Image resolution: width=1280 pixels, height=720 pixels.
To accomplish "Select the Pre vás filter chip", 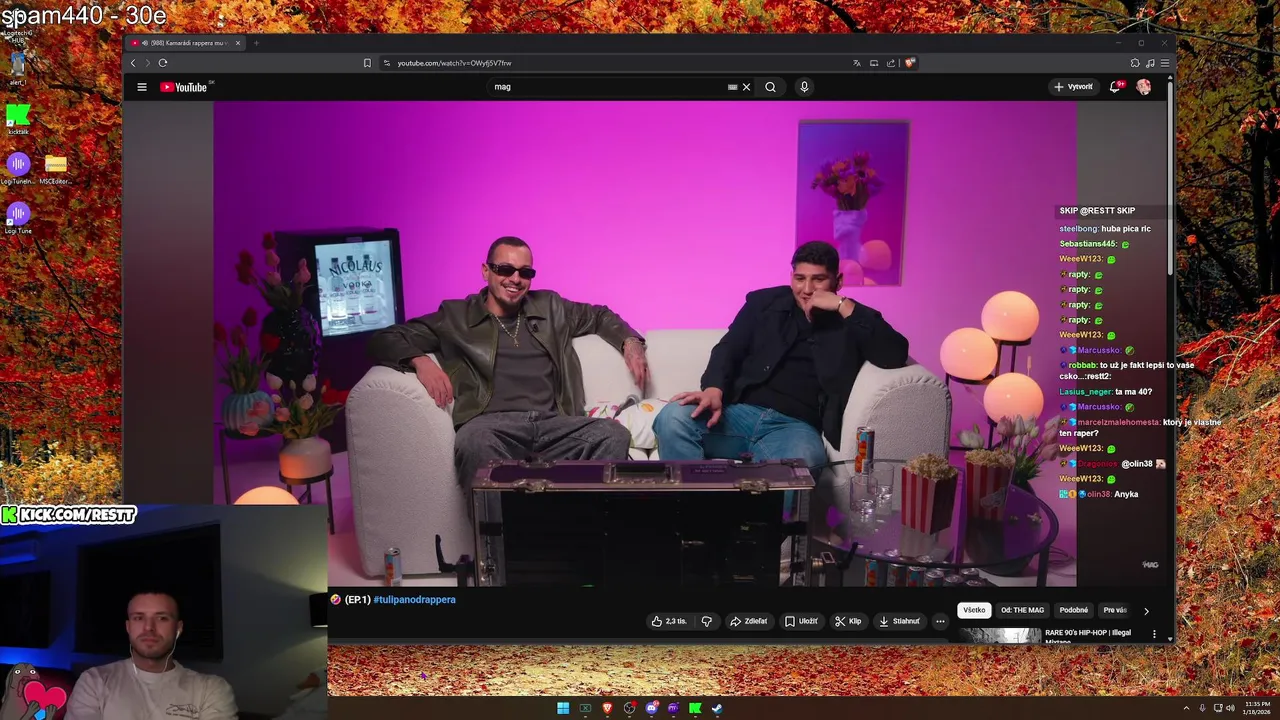I will (x=1115, y=610).
